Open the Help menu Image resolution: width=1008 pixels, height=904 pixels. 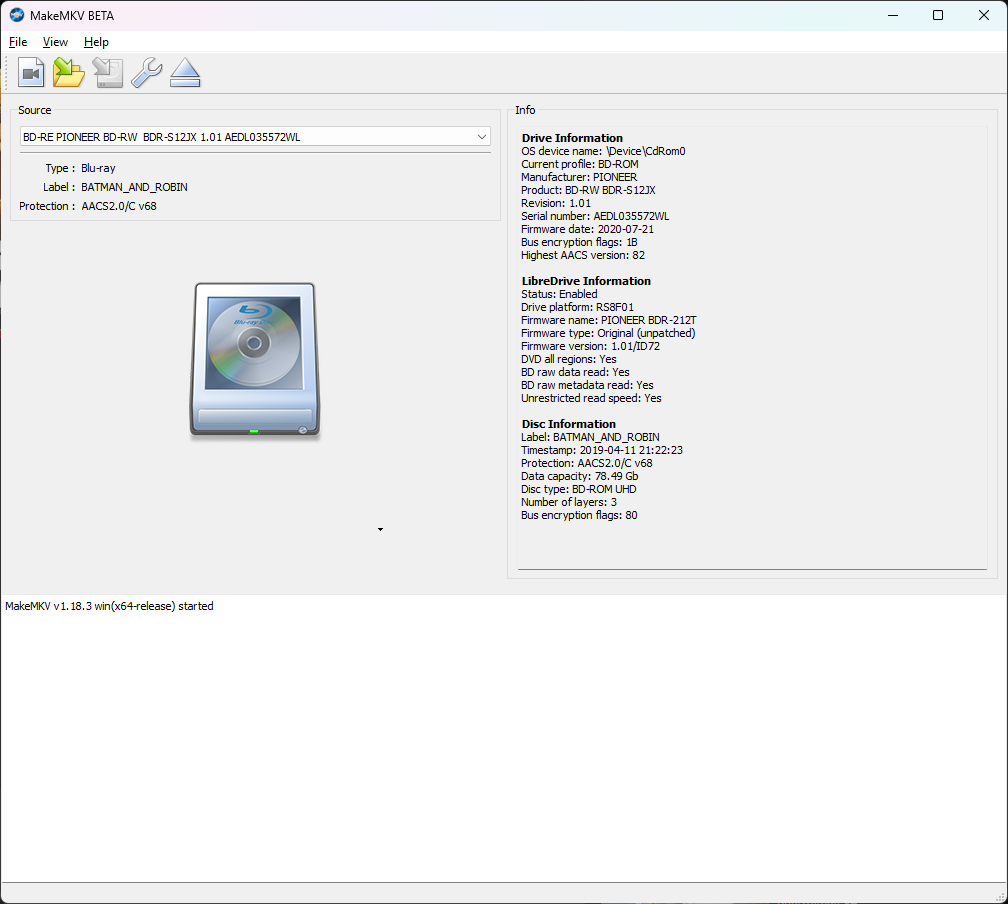96,42
